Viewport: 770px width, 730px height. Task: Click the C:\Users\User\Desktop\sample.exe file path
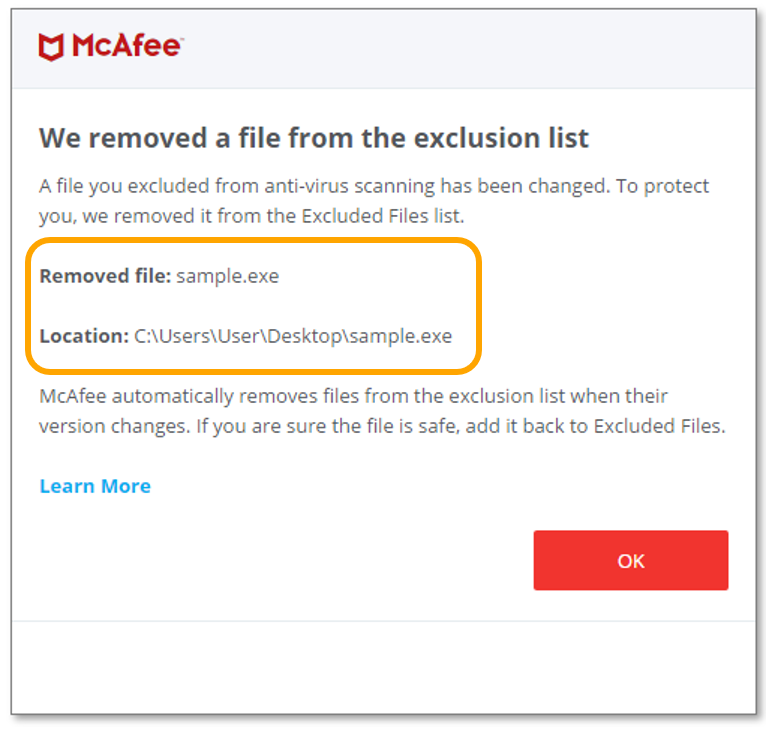click(x=293, y=336)
